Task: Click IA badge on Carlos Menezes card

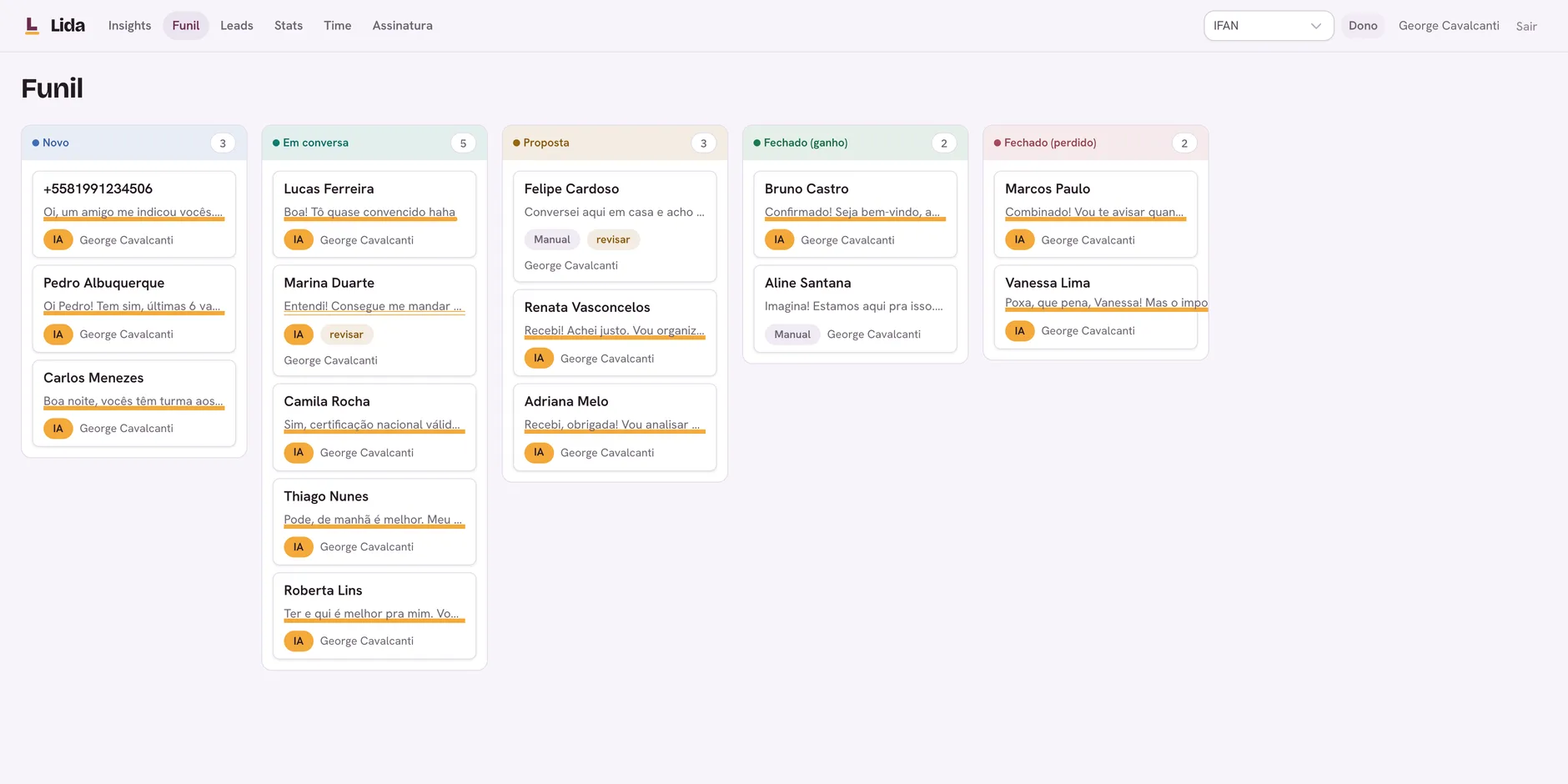Action: [58, 429]
